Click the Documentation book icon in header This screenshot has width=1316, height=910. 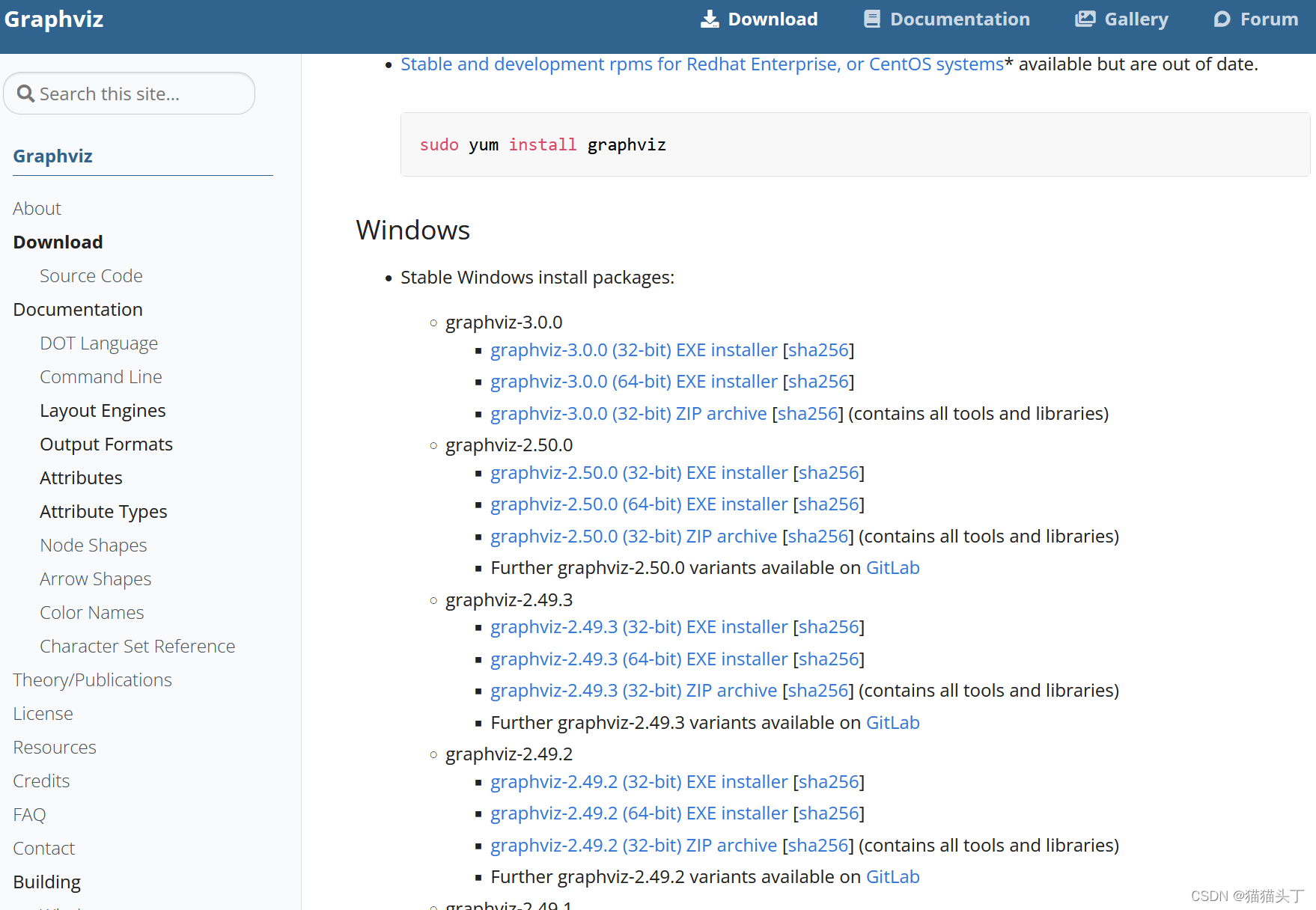(871, 19)
